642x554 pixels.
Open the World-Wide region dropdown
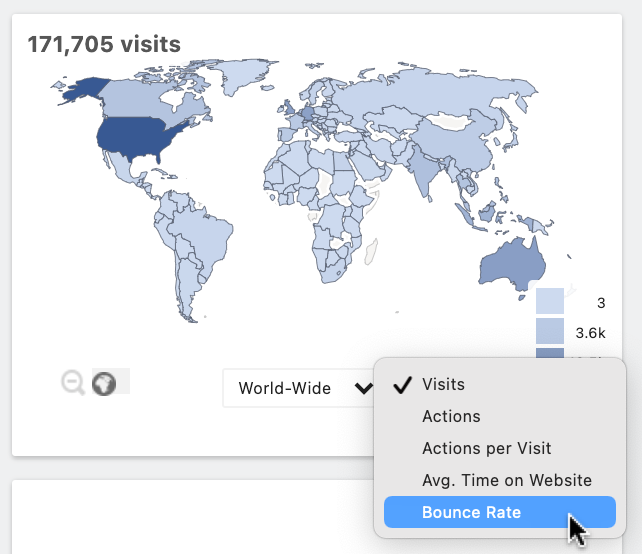click(301, 388)
